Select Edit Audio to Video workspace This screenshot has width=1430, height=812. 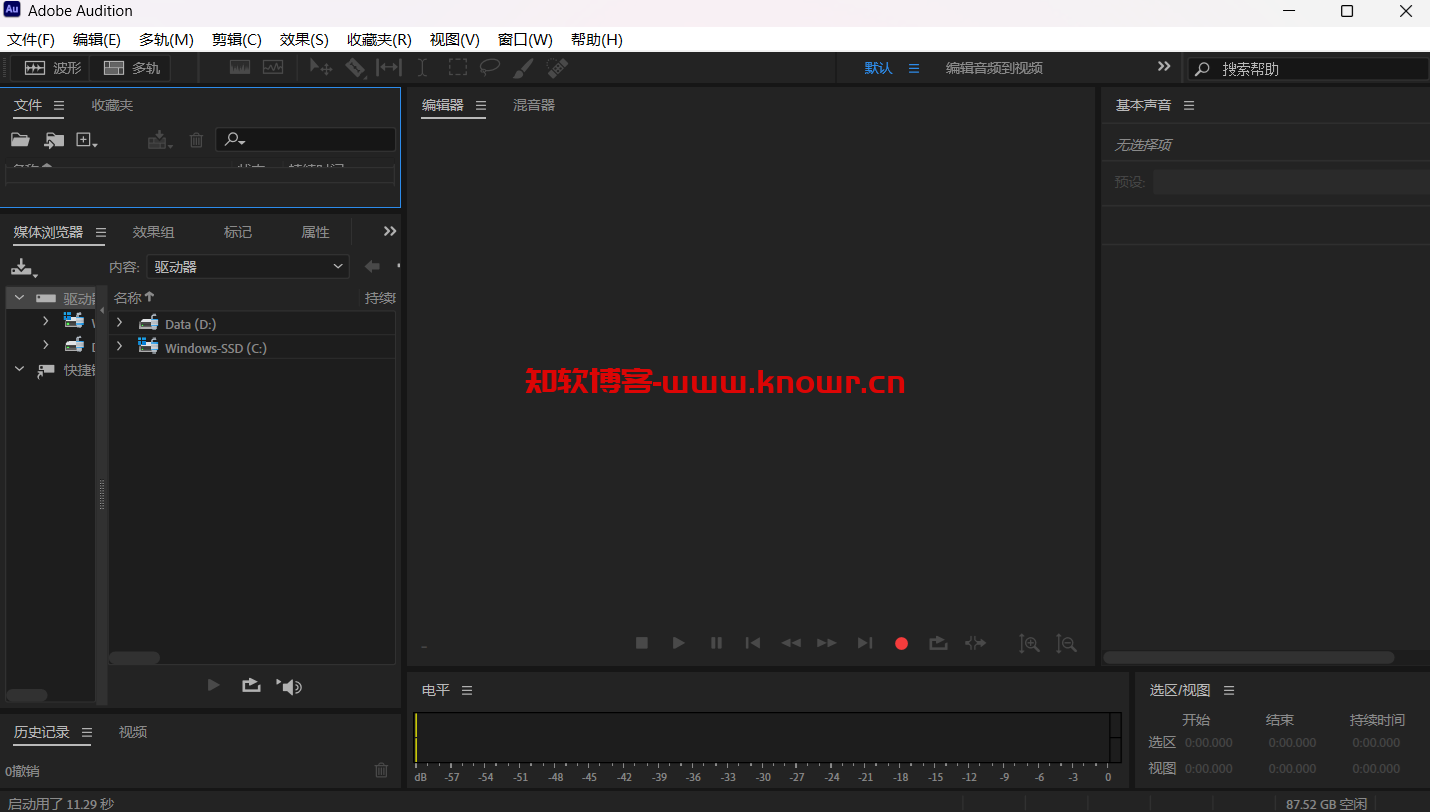point(994,68)
